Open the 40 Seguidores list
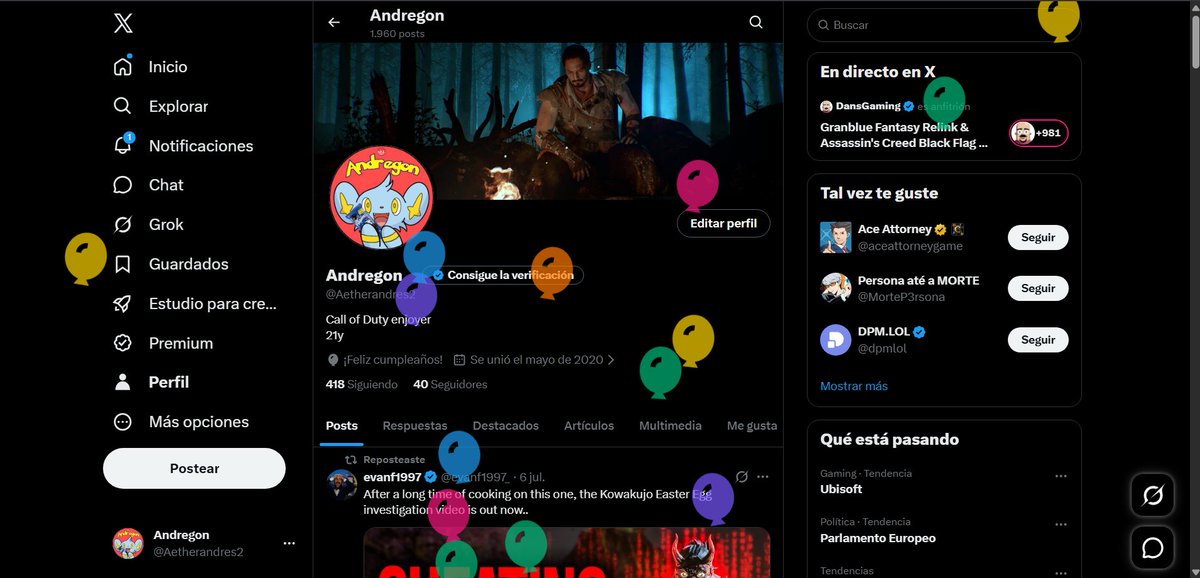This screenshot has width=1200, height=578. coord(450,384)
